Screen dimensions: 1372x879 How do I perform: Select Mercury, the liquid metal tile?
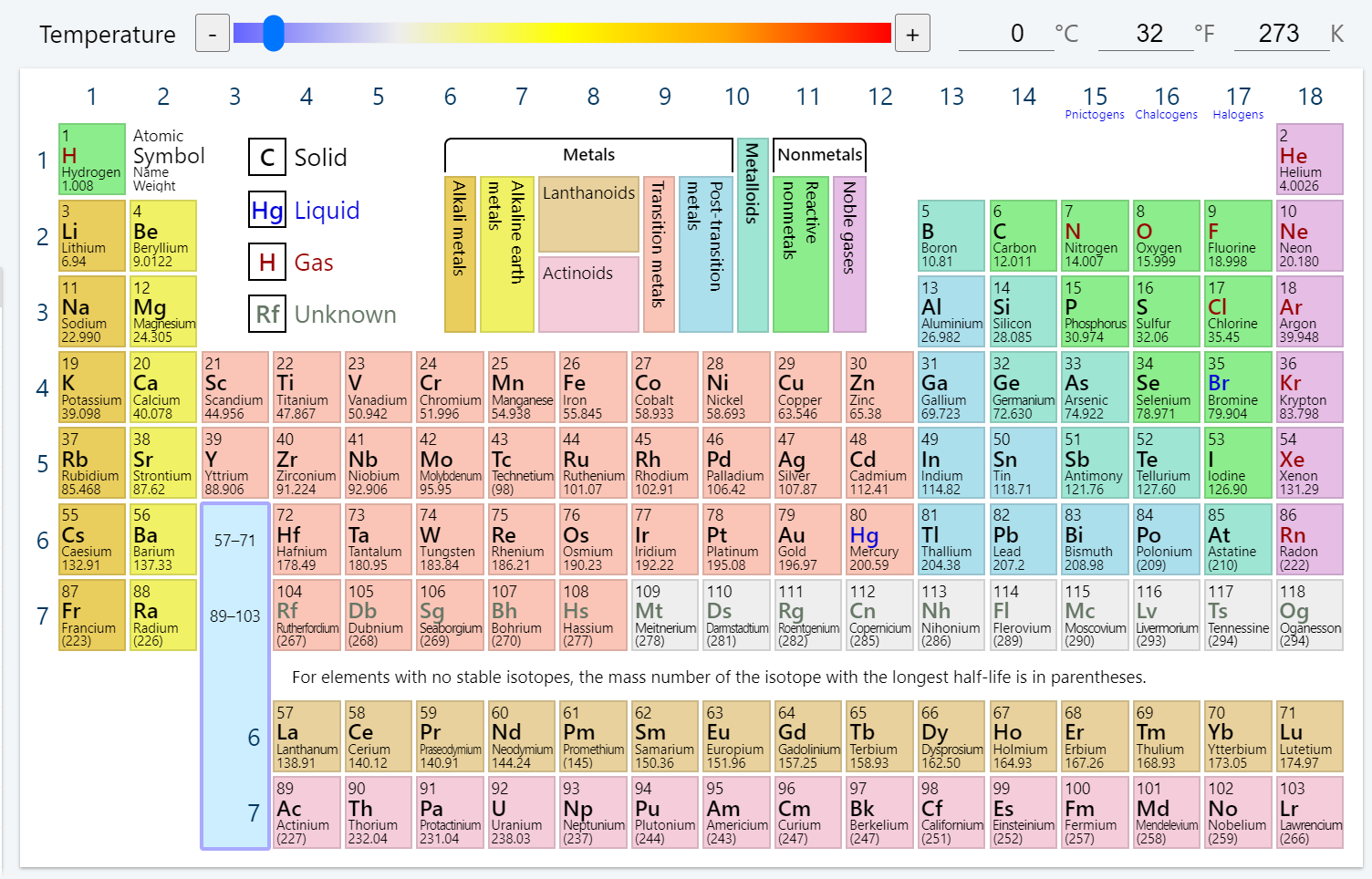(879, 539)
